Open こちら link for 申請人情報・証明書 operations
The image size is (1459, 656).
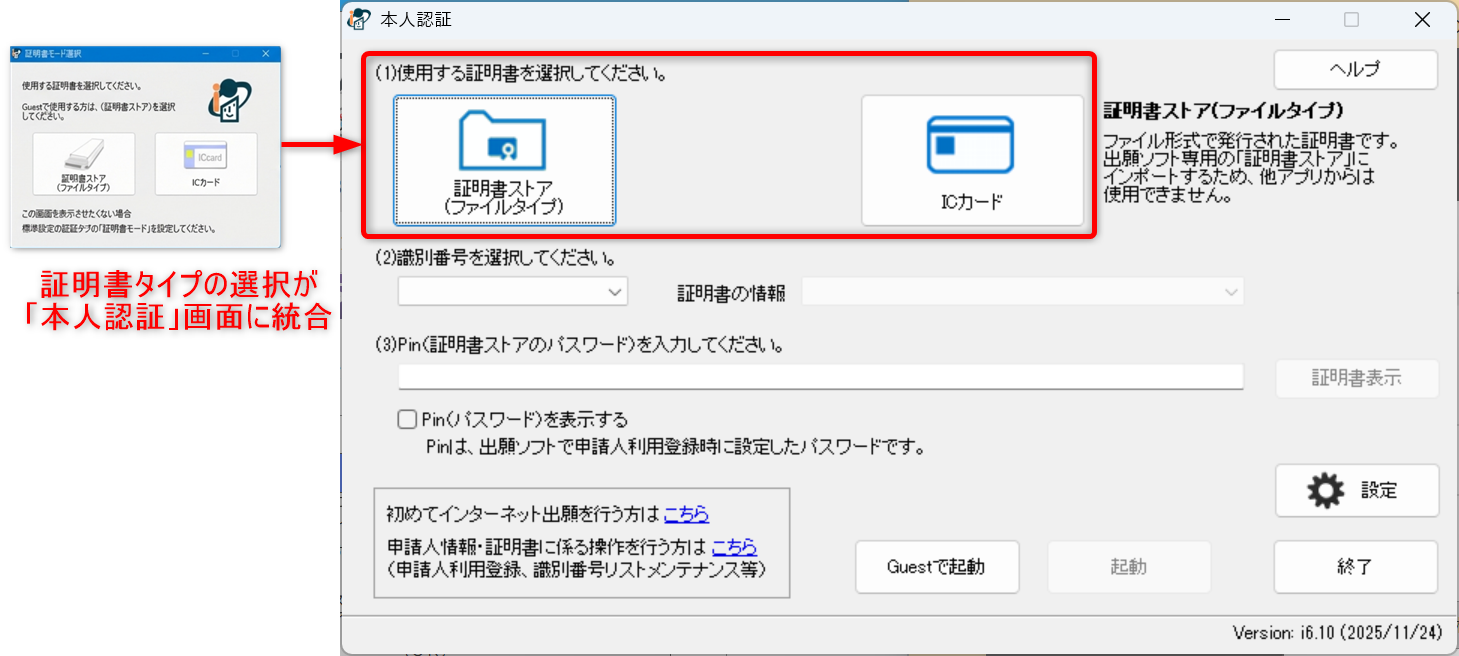point(734,547)
